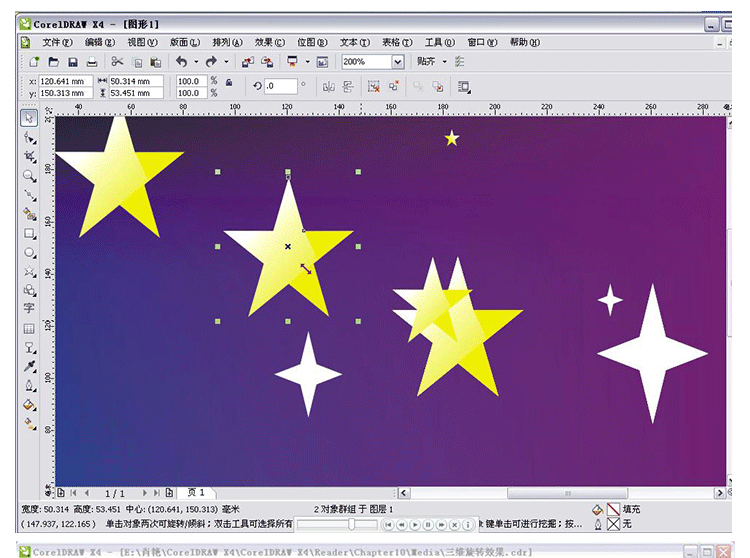This screenshot has height=558, width=750.
Task: Select the Interactive Blend tool
Action: [x=30, y=348]
